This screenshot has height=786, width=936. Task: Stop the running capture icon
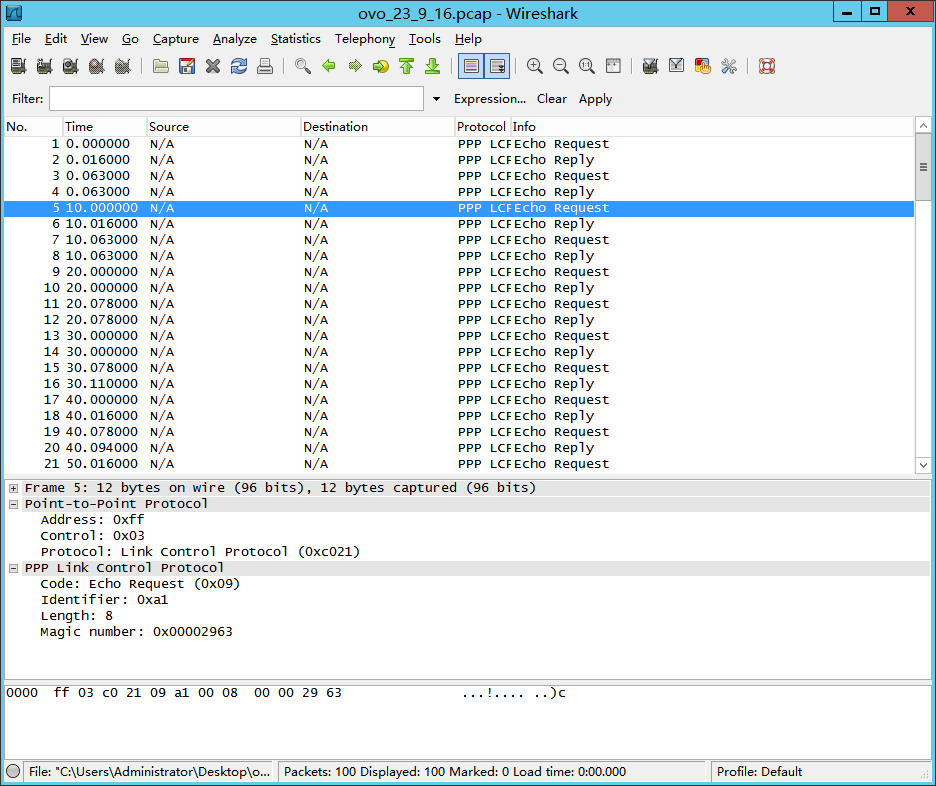tap(97, 66)
